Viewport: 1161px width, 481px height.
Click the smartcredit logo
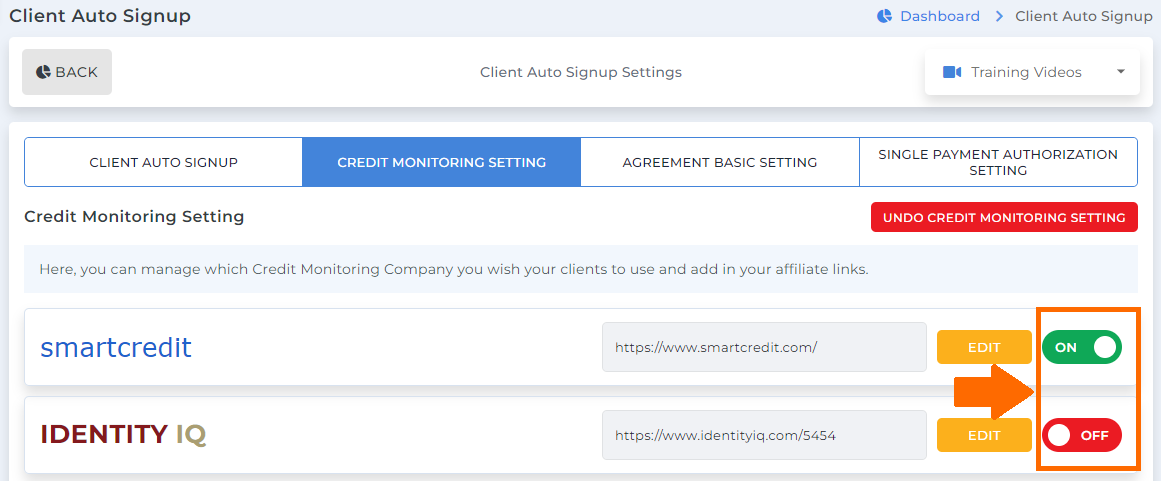pos(116,347)
